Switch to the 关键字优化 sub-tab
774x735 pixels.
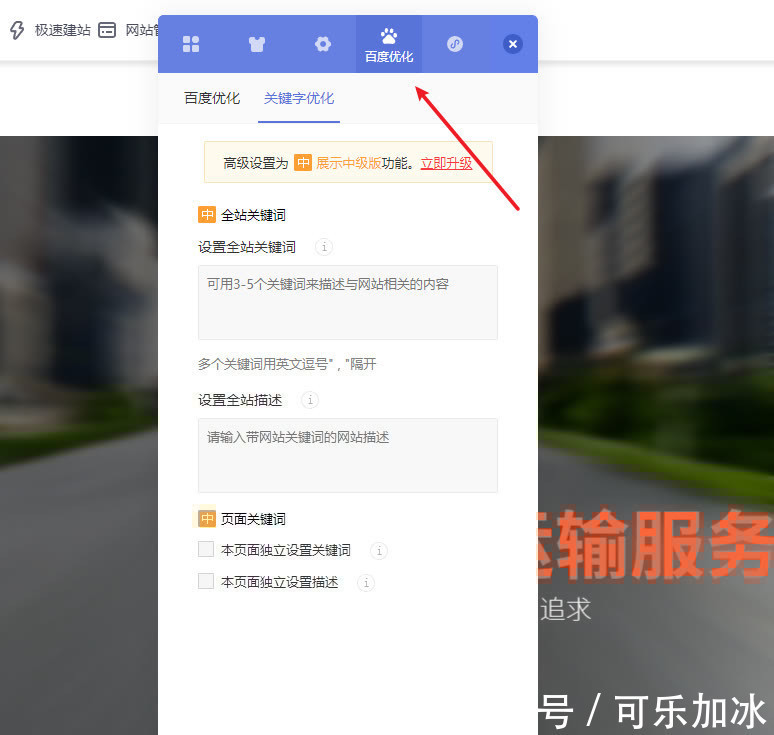[x=299, y=98]
